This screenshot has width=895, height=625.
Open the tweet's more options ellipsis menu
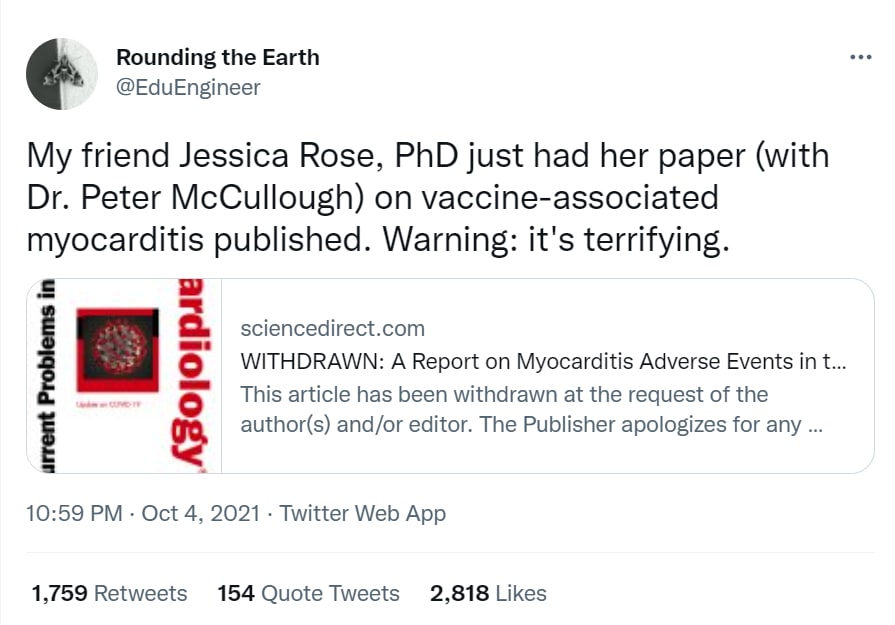(x=860, y=57)
